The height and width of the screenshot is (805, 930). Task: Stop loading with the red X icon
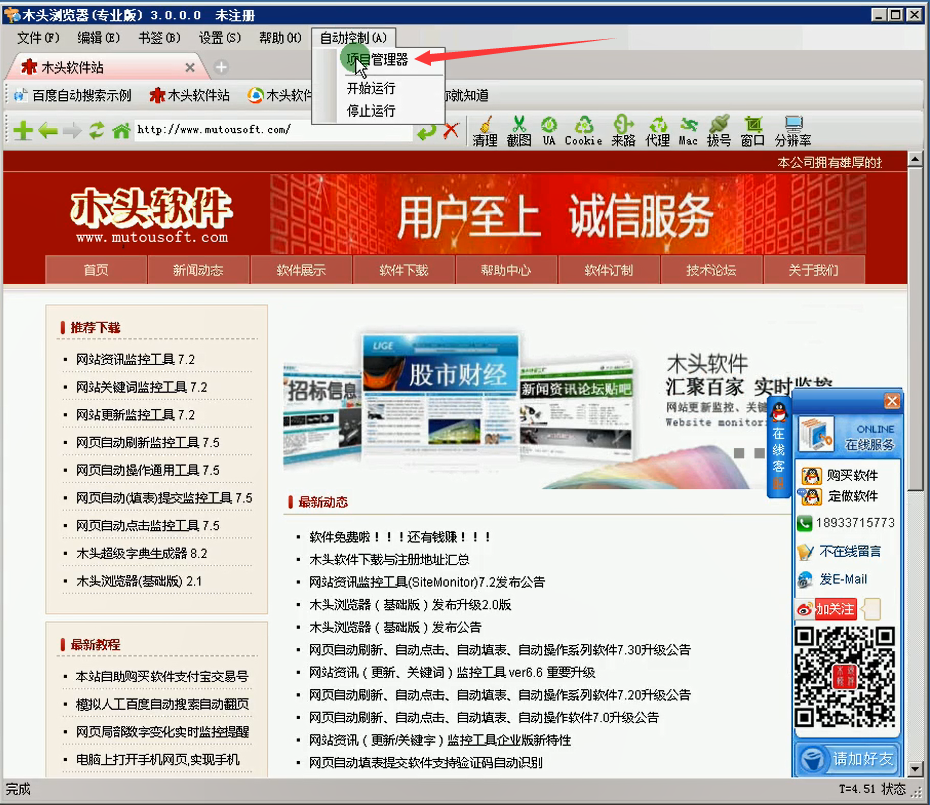tap(451, 131)
